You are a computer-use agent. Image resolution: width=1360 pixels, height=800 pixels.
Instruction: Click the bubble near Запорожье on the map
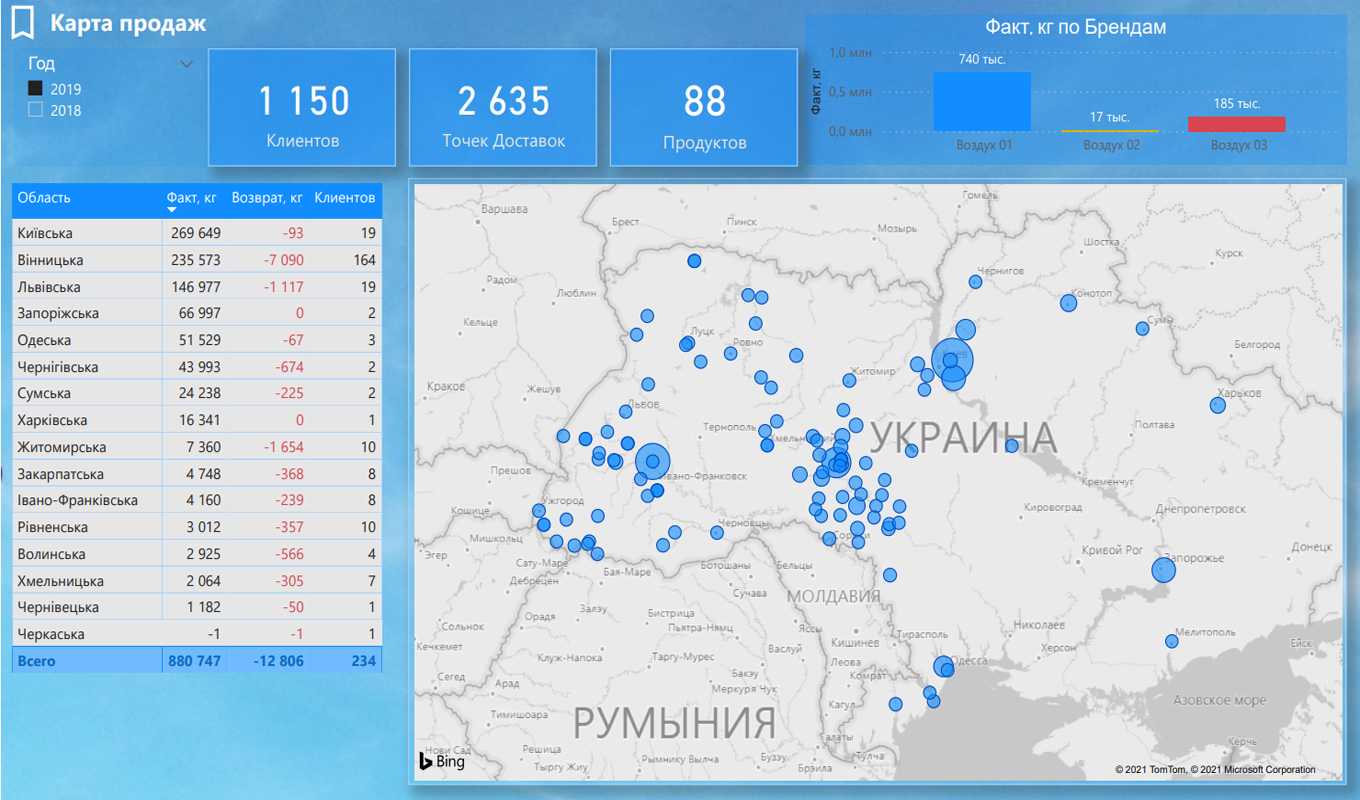tap(1163, 570)
